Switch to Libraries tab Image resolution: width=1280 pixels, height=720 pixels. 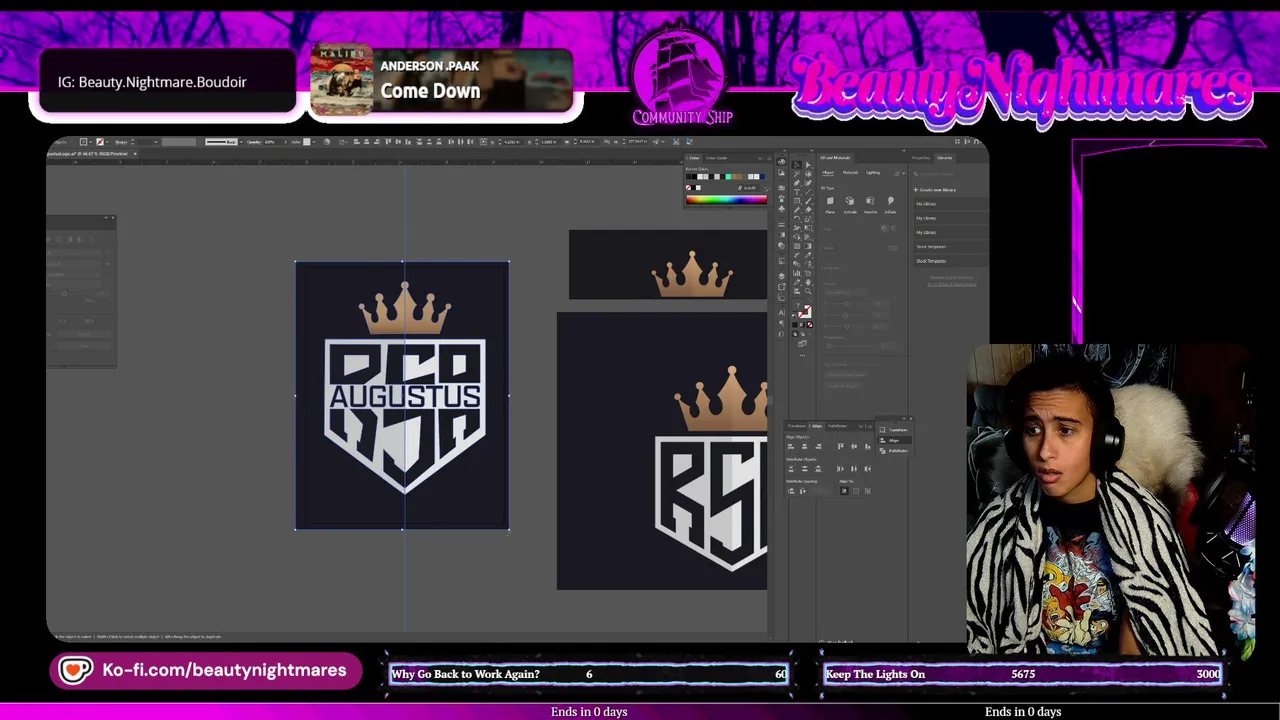pos(944,158)
